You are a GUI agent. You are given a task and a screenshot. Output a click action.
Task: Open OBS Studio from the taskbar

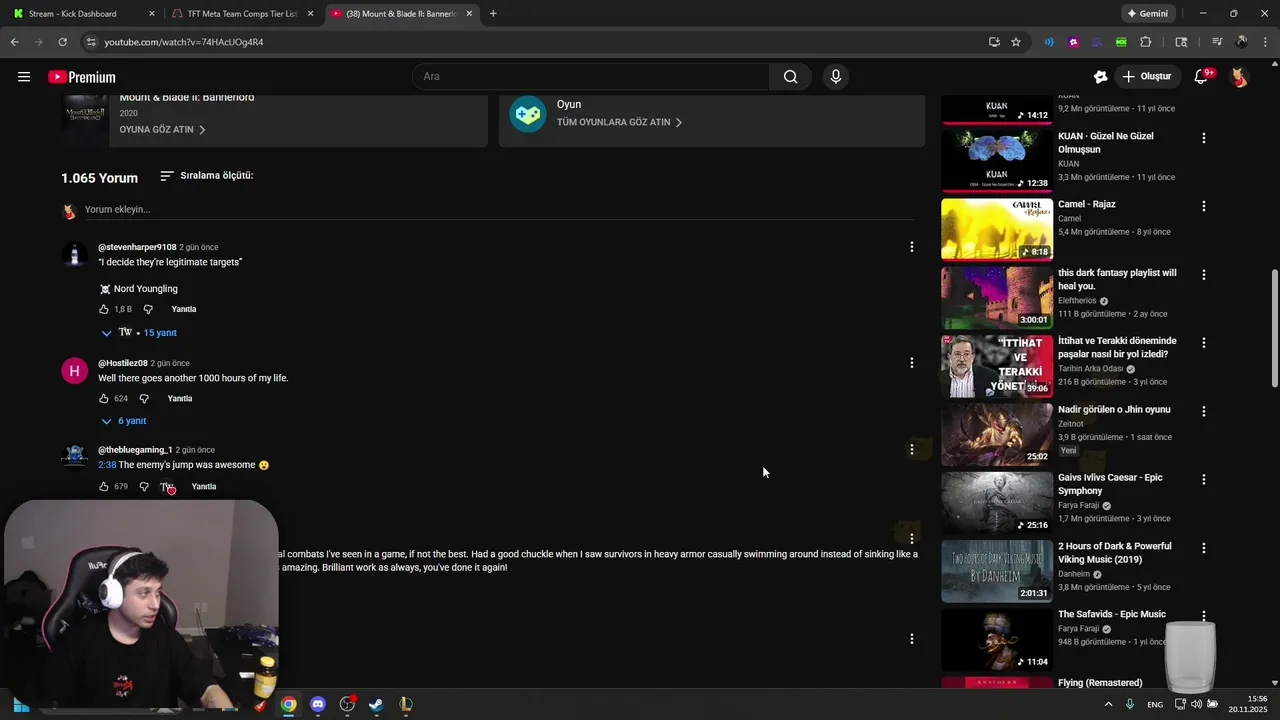347,704
